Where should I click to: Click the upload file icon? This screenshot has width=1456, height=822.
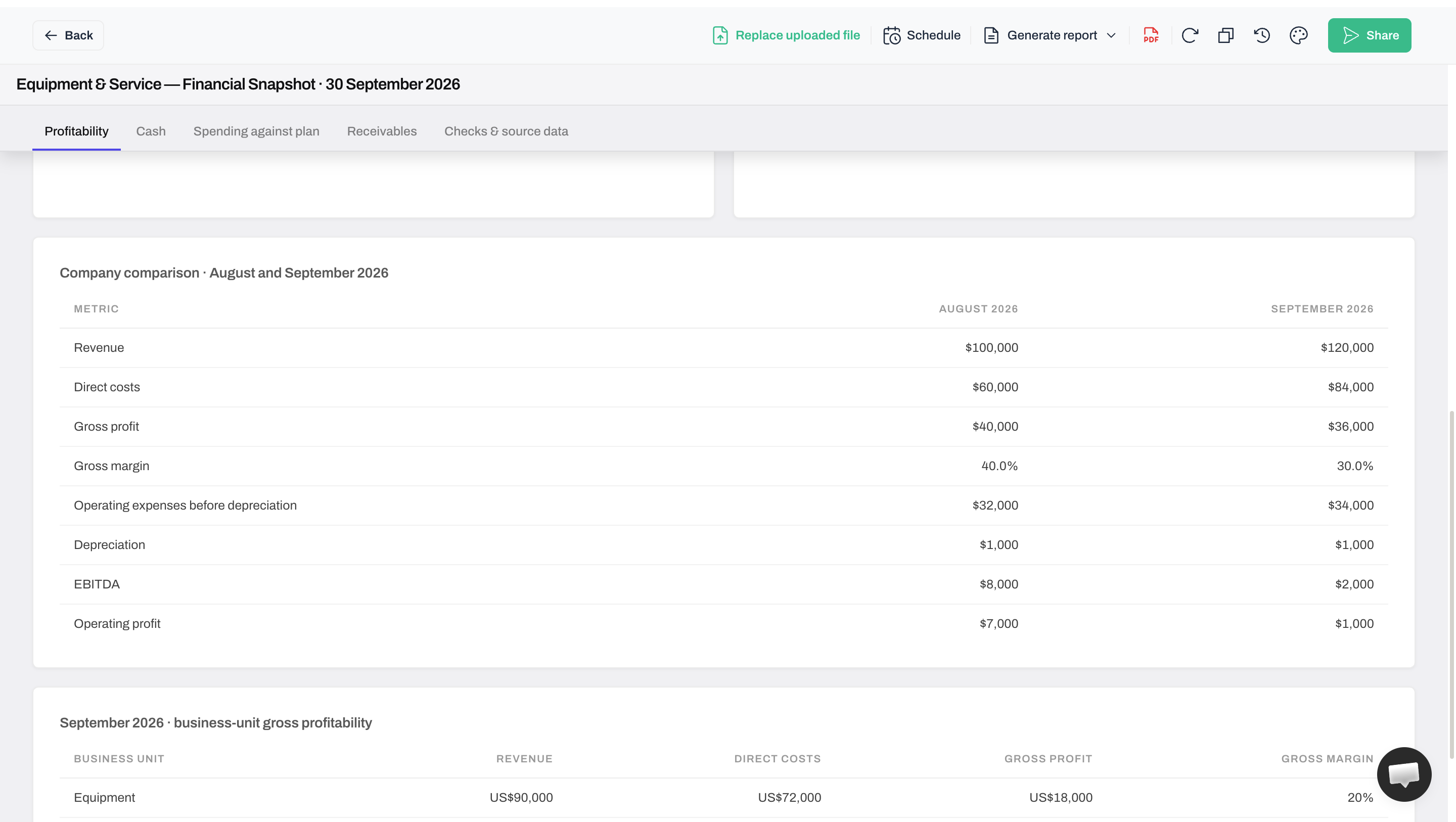point(719,35)
